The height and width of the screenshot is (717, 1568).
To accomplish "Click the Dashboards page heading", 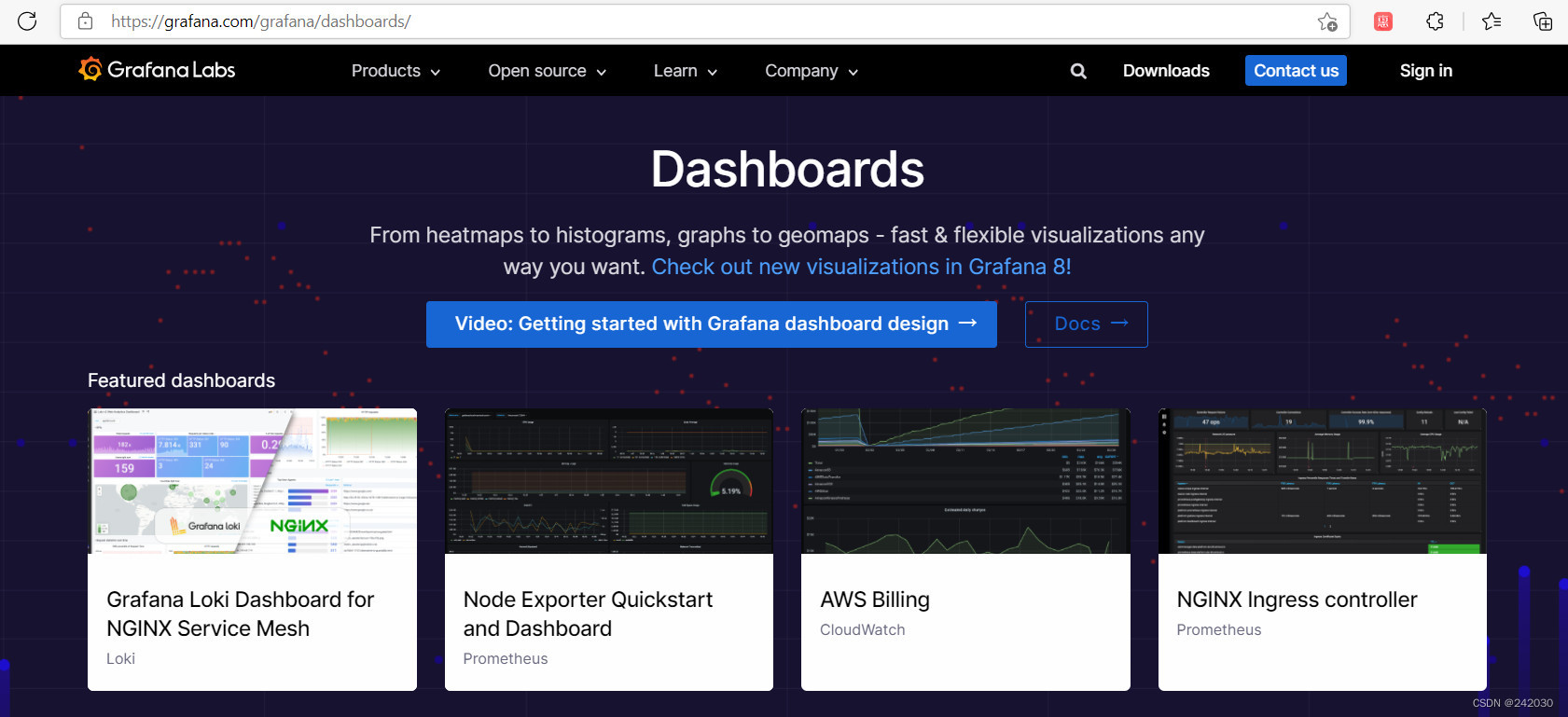I will click(x=787, y=169).
